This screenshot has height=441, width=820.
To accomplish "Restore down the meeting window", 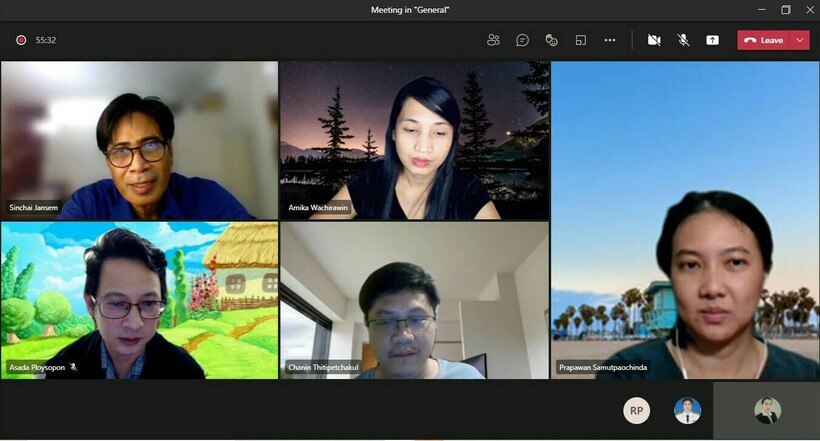I will pos(785,10).
